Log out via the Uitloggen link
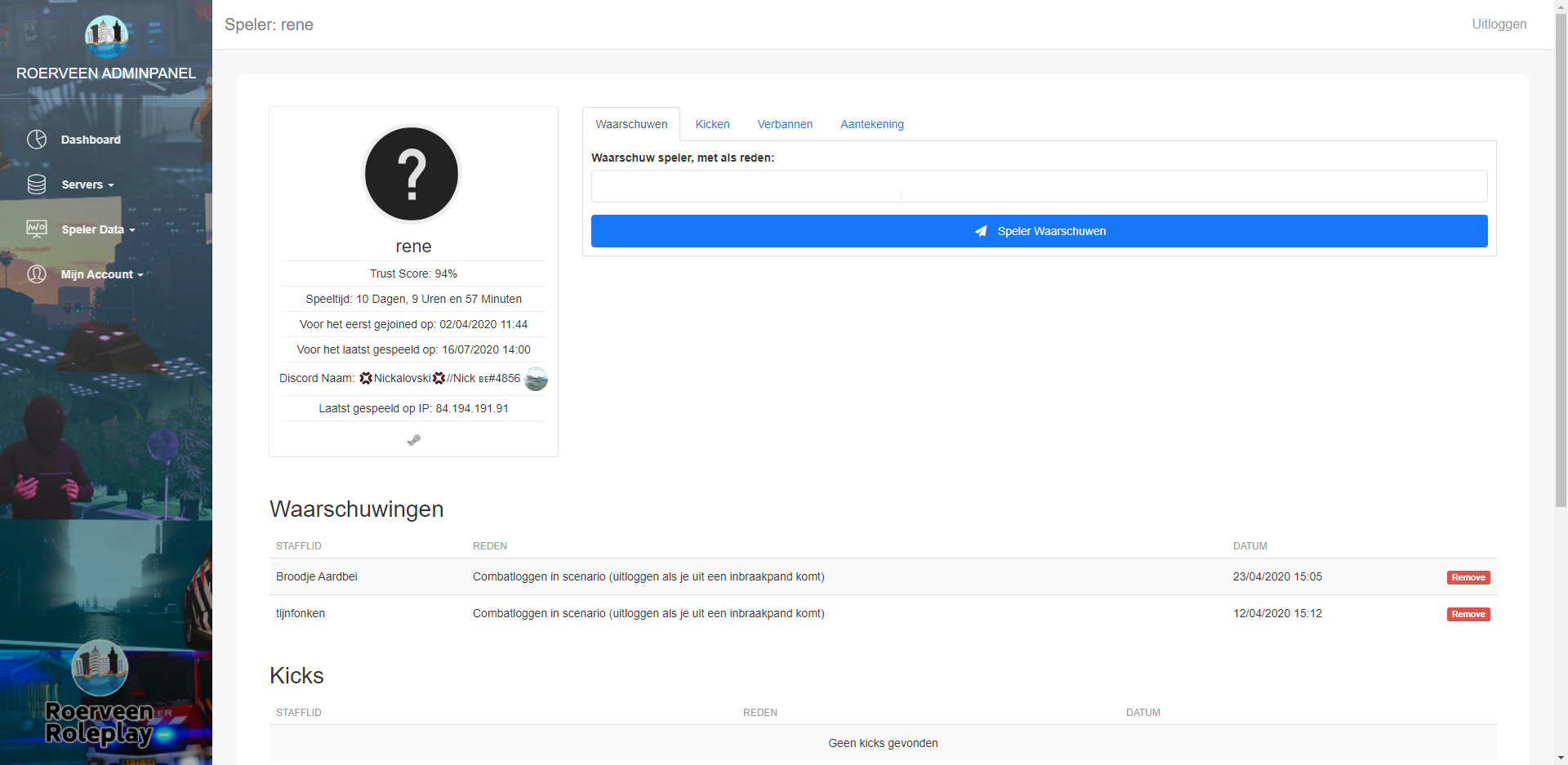 pos(1499,24)
